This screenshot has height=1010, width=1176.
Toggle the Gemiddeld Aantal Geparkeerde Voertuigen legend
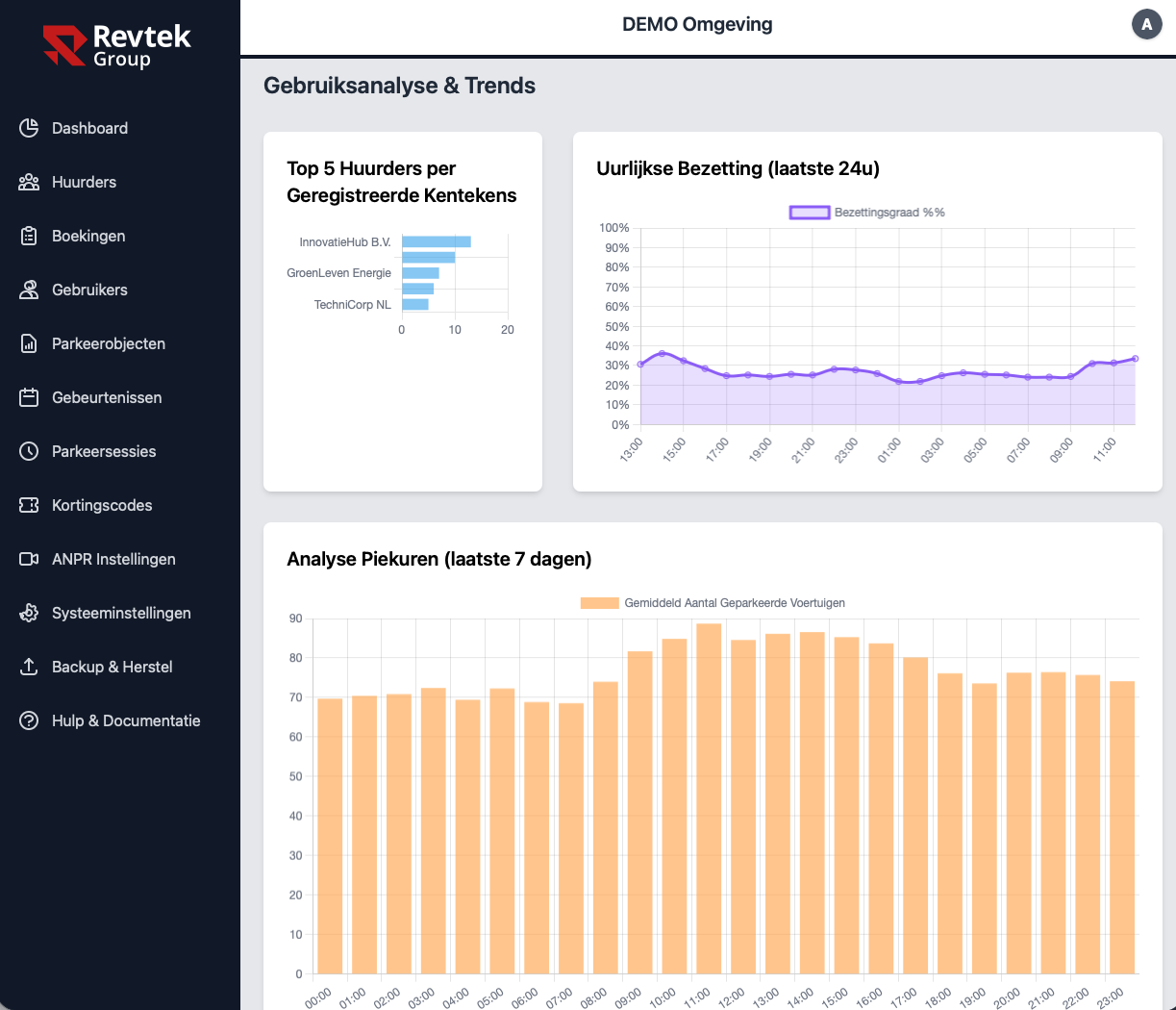[x=713, y=602]
